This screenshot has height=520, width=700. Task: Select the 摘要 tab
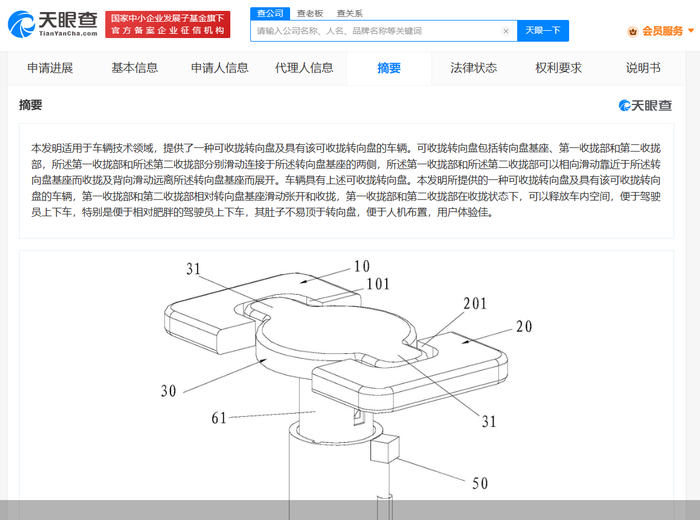pyautogui.click(x=389, y=68)
